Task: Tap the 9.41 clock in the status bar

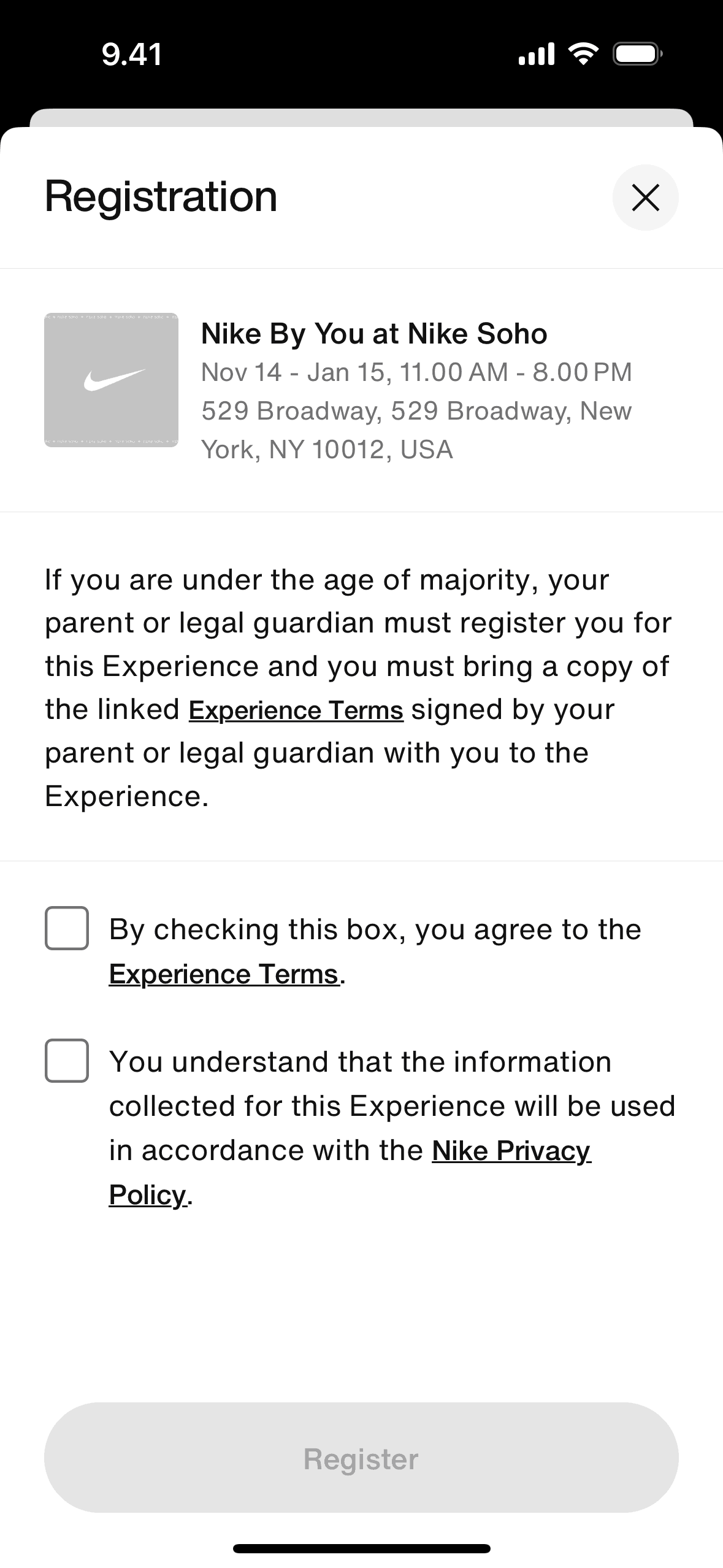Action: pyautogui.click(x=132, y=55)
